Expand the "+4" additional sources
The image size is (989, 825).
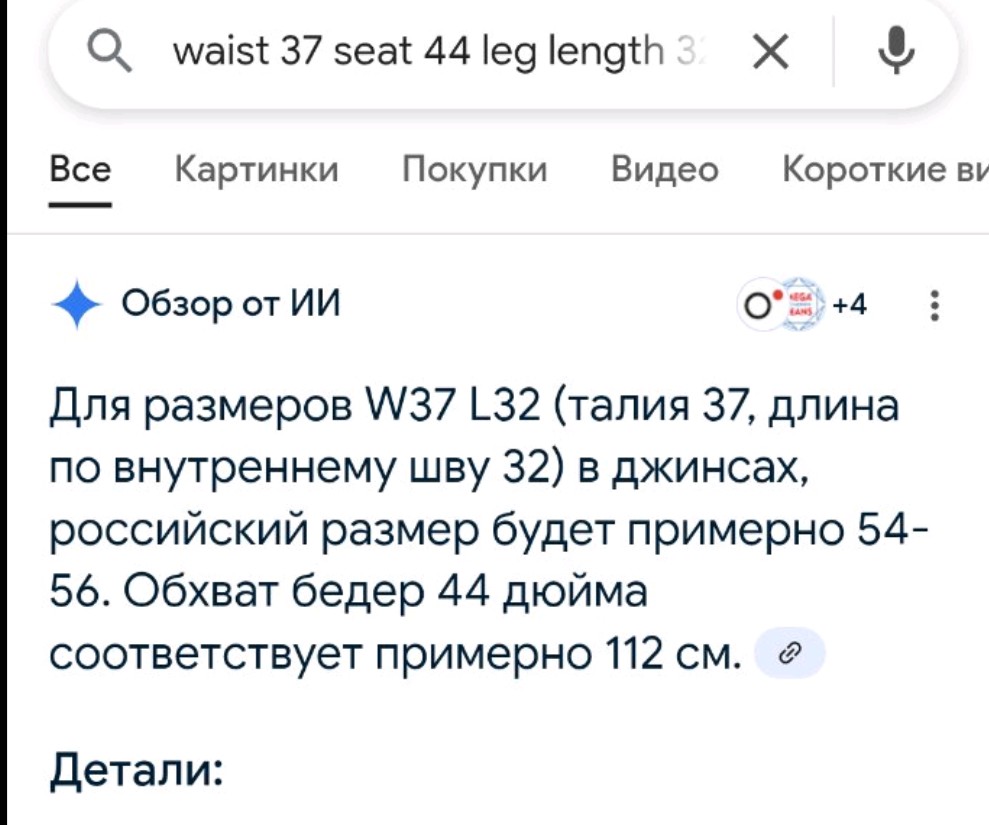pos(852,303)
